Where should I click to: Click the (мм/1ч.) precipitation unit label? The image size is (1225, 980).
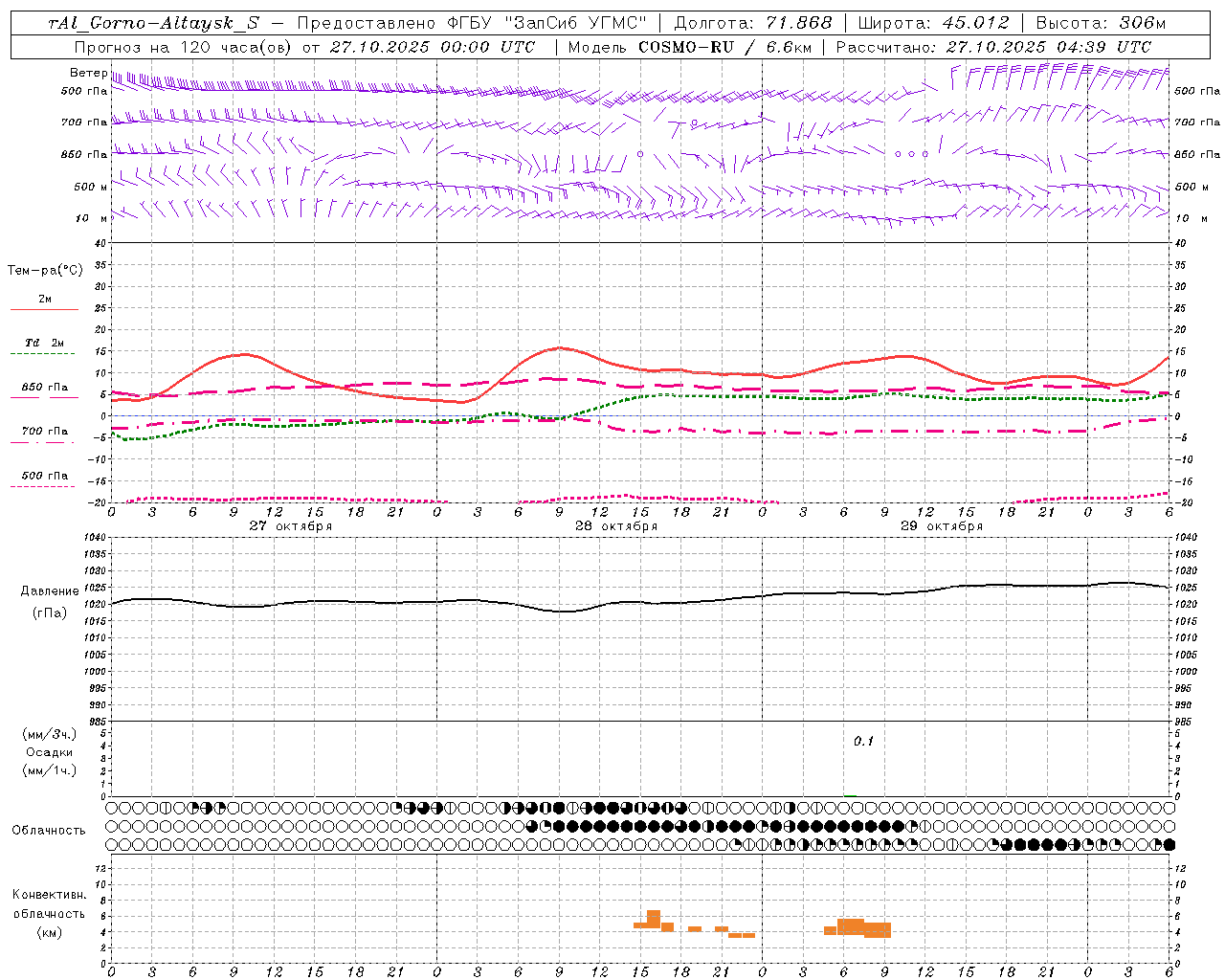pos(50,770)
